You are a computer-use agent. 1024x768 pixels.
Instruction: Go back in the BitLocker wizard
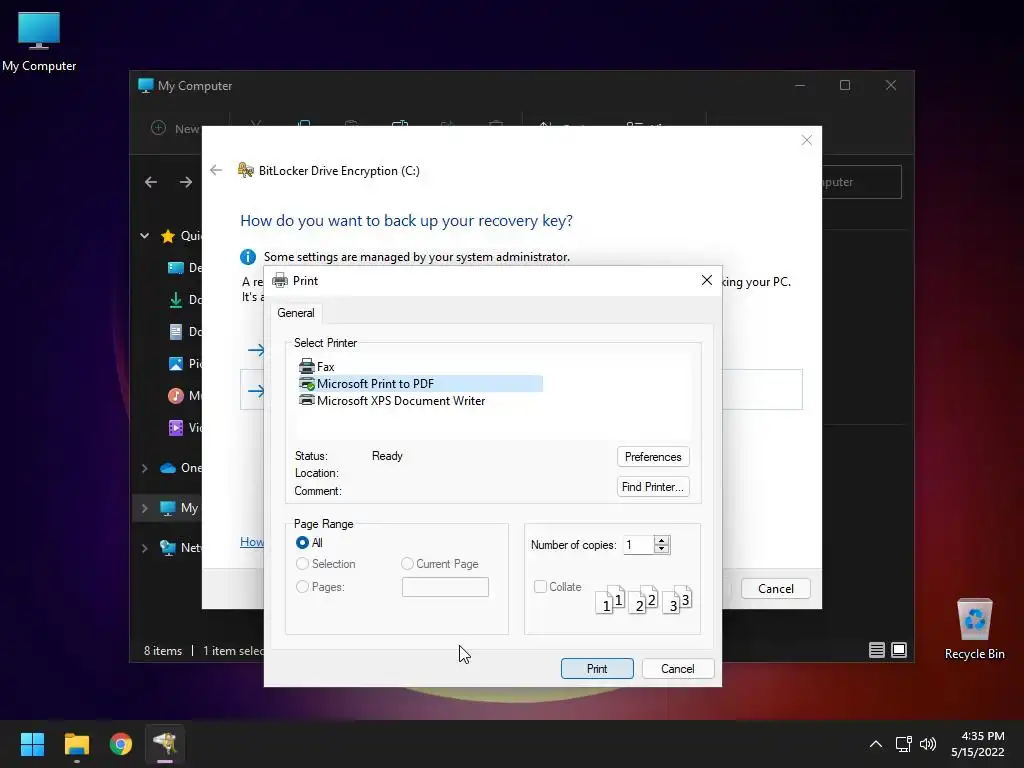(x=216, y=170)
